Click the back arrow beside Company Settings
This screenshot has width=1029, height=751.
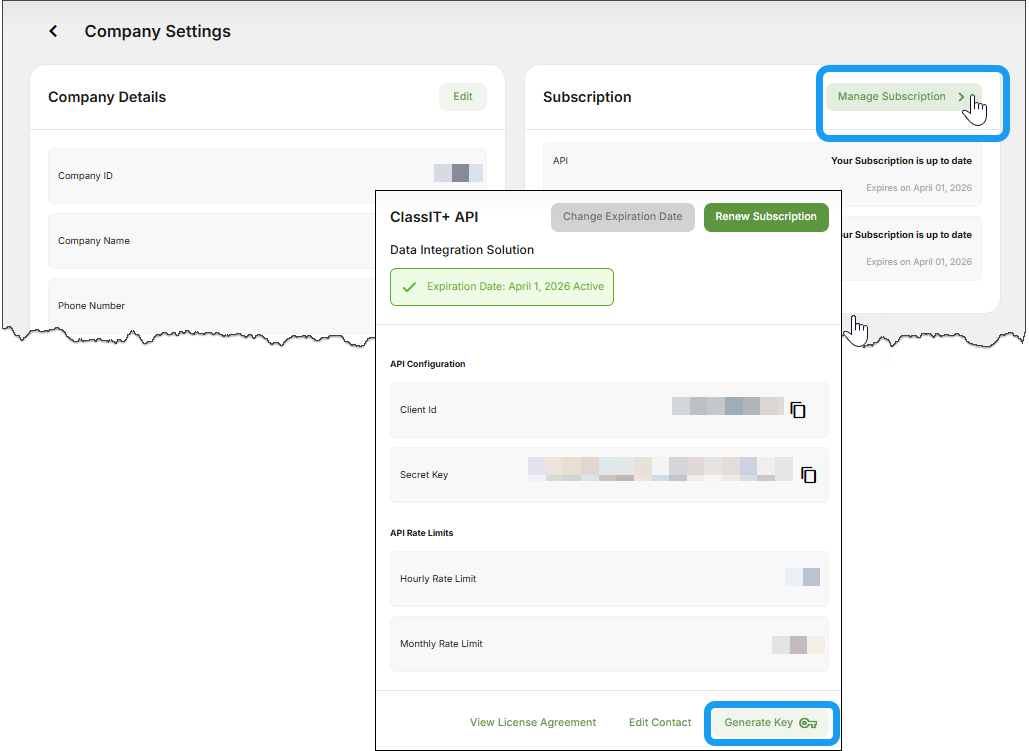(x=53, y=31)
